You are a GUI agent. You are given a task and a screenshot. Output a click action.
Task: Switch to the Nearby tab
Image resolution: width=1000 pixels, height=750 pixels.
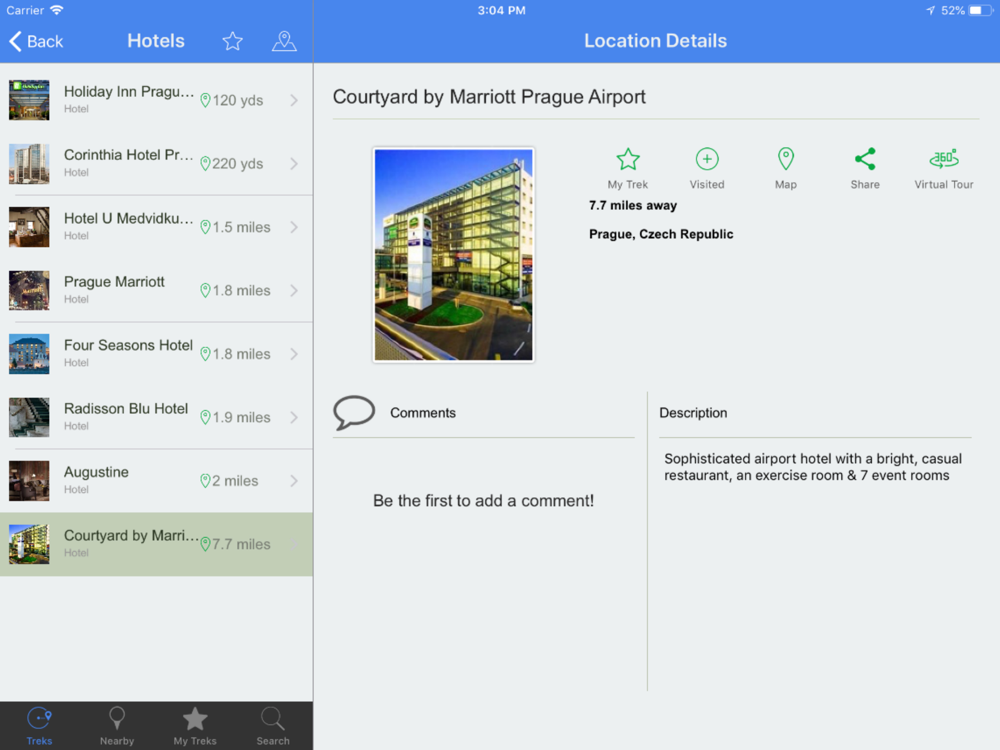pyautogui.click(x=117, y=726)
